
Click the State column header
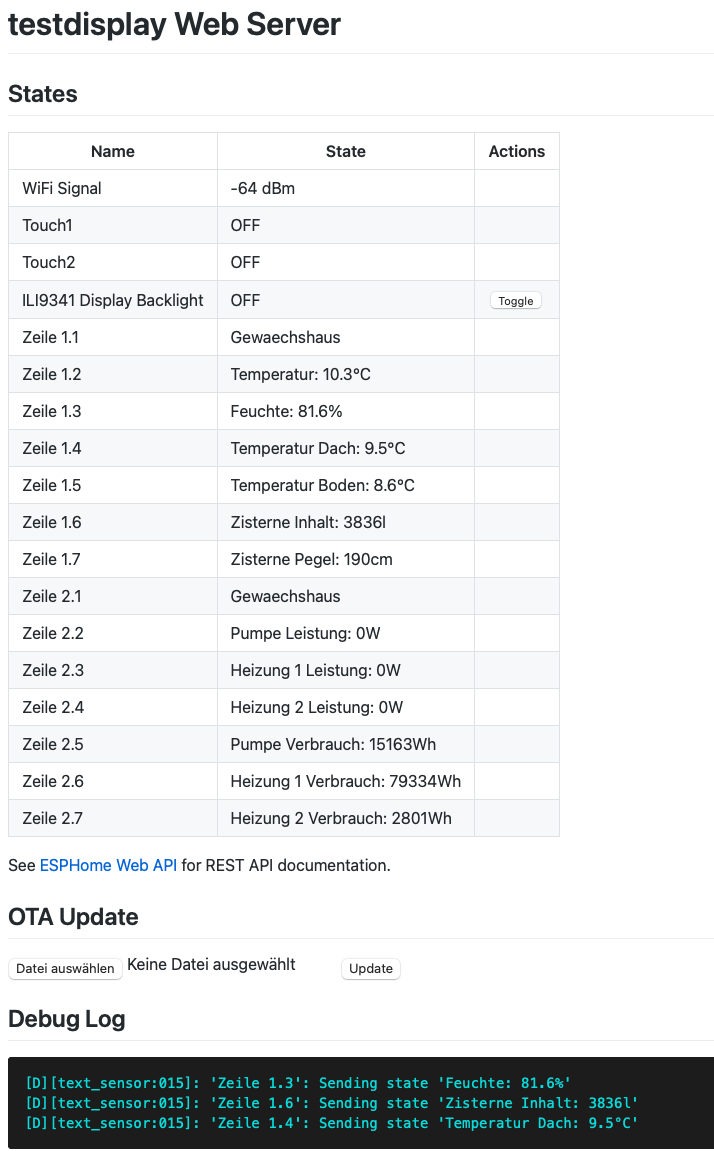[346, 151]
